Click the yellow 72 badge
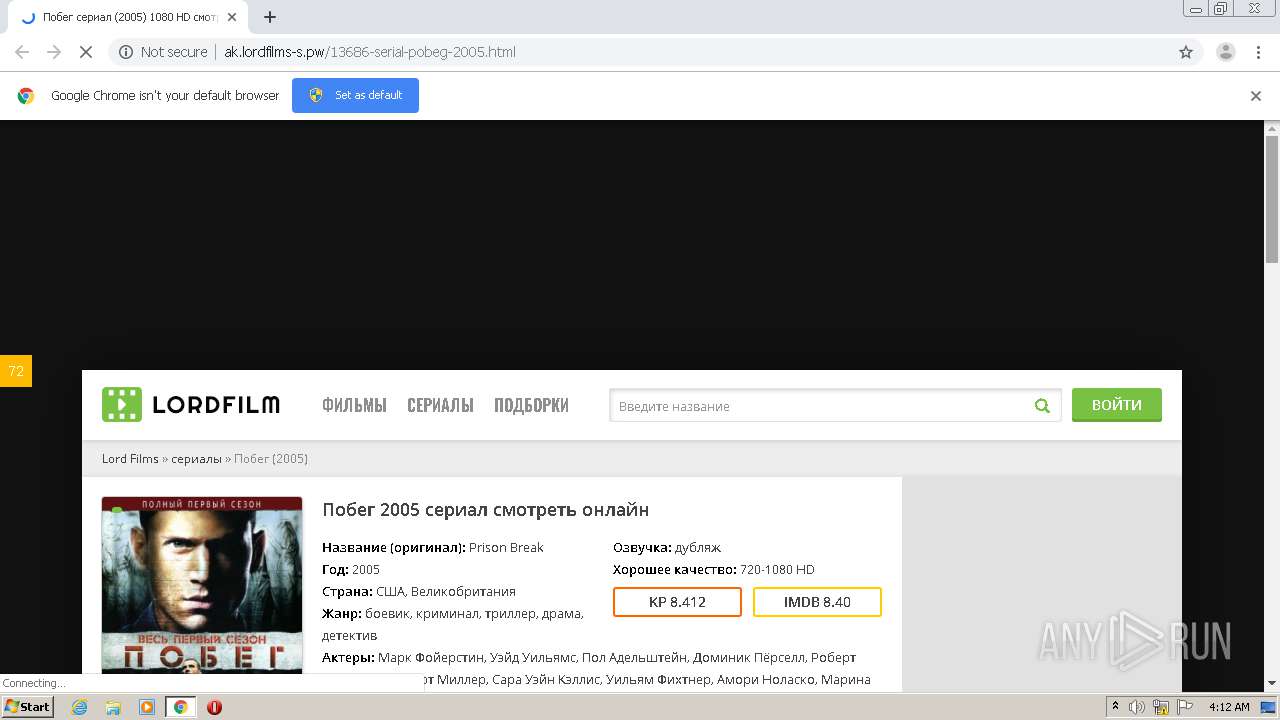 point(16,371)
